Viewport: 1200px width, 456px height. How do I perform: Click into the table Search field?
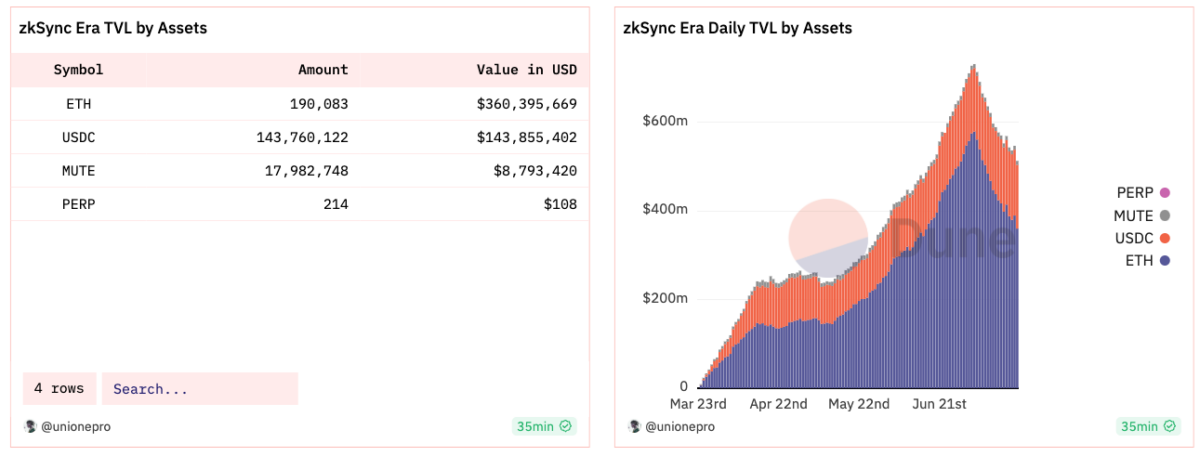(199, 389)
